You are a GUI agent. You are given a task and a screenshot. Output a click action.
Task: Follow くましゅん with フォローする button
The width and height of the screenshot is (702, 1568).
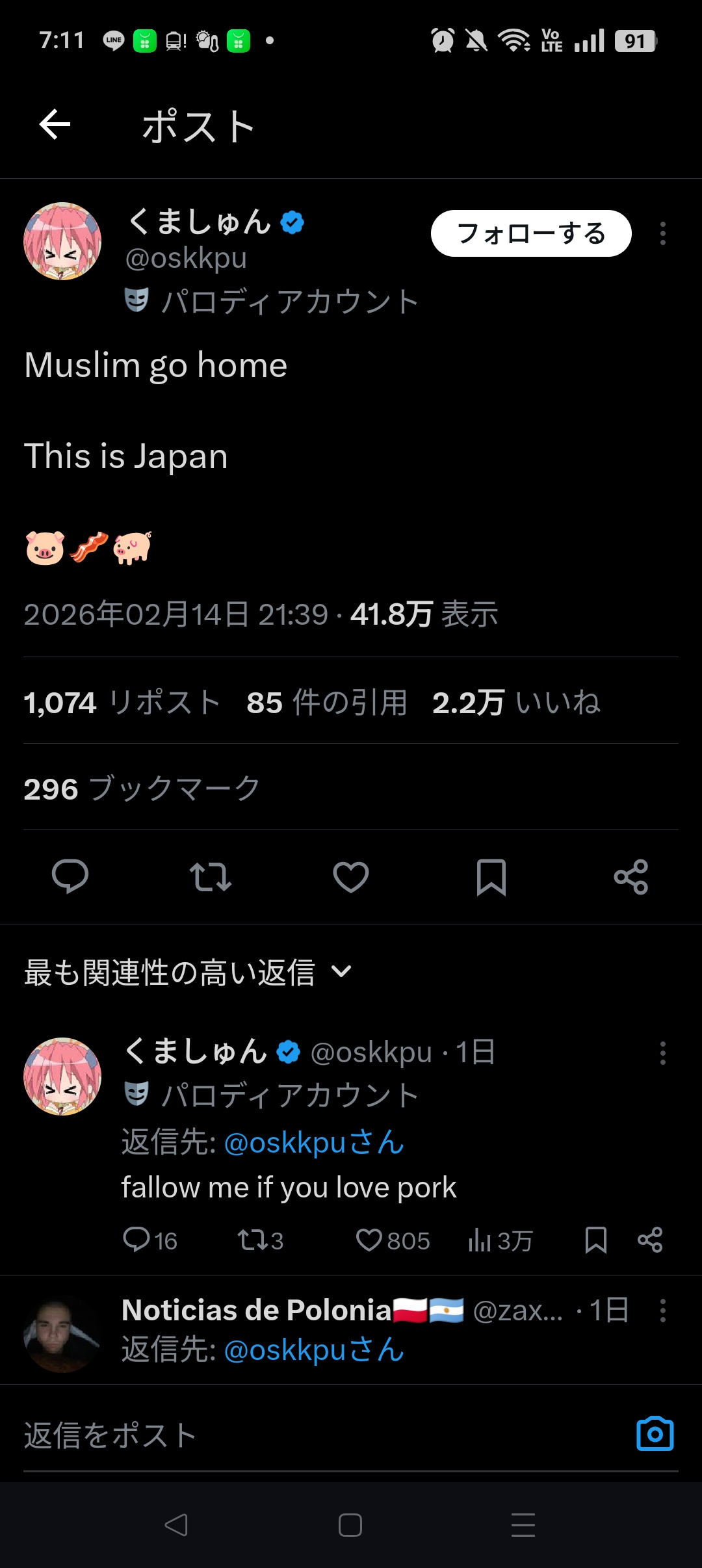[x=531, y=233]
